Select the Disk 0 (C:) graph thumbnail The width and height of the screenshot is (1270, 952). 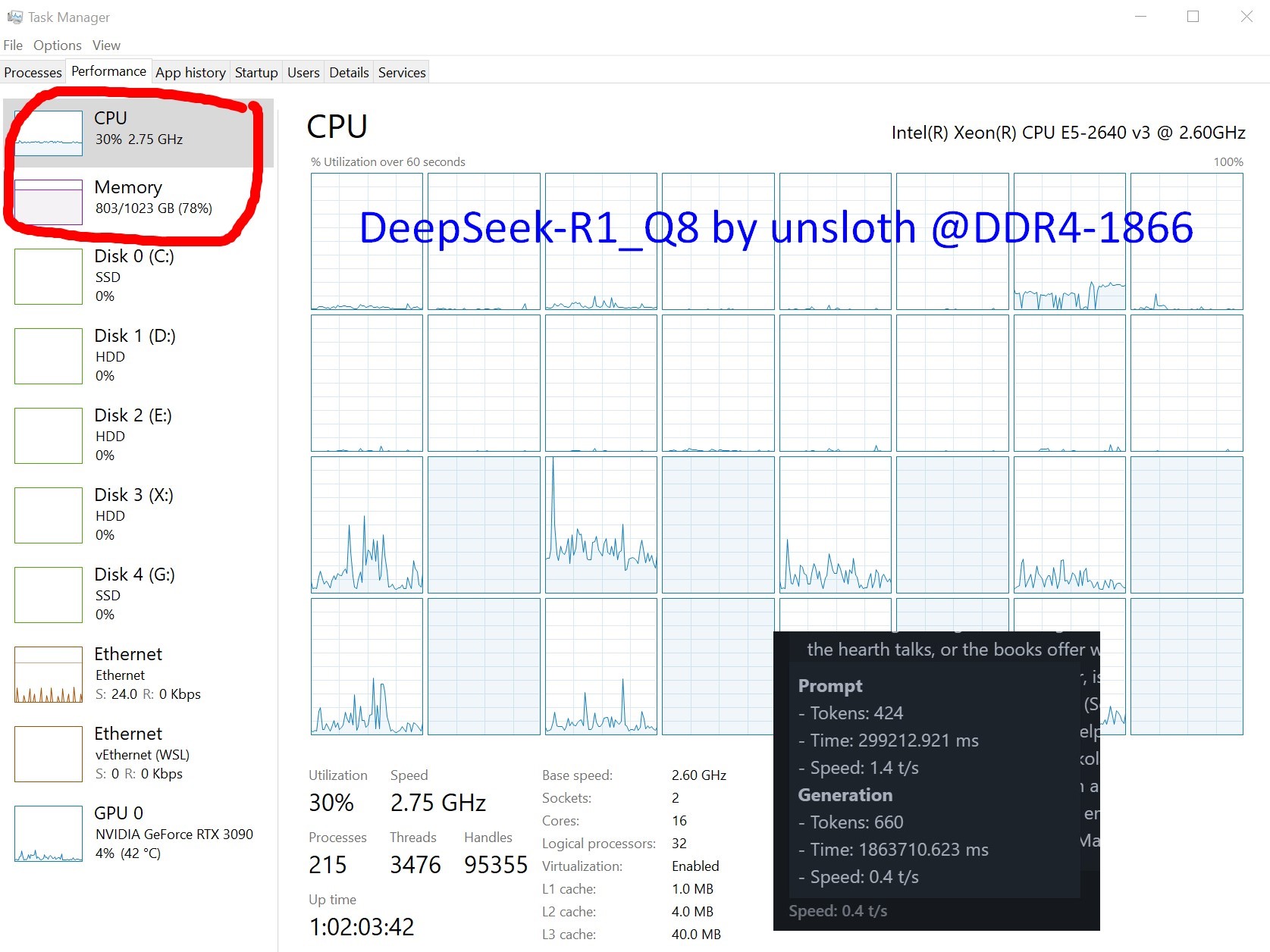[x=49, y=277]
